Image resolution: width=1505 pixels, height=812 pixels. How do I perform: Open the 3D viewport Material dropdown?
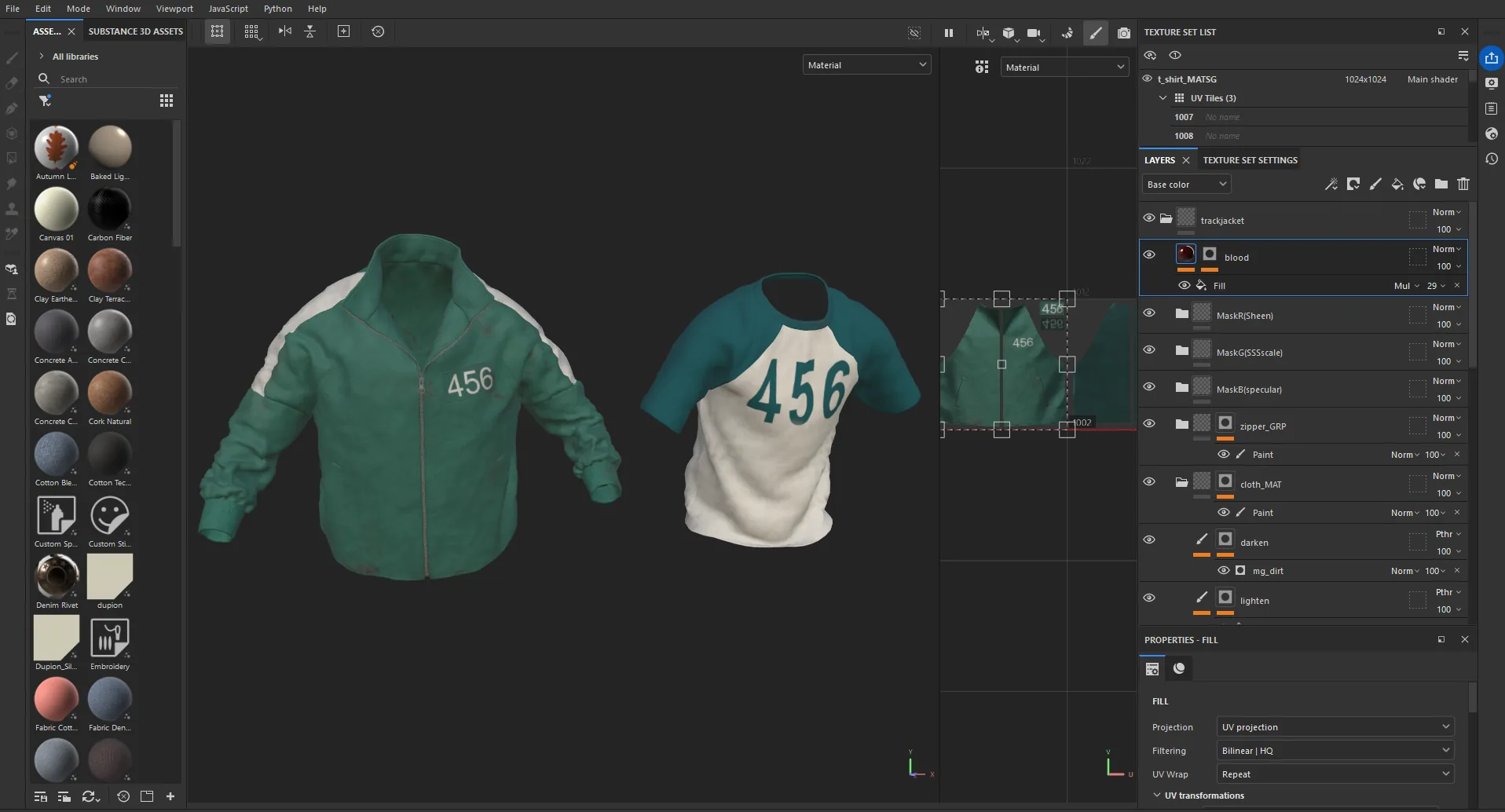[866, 65]
